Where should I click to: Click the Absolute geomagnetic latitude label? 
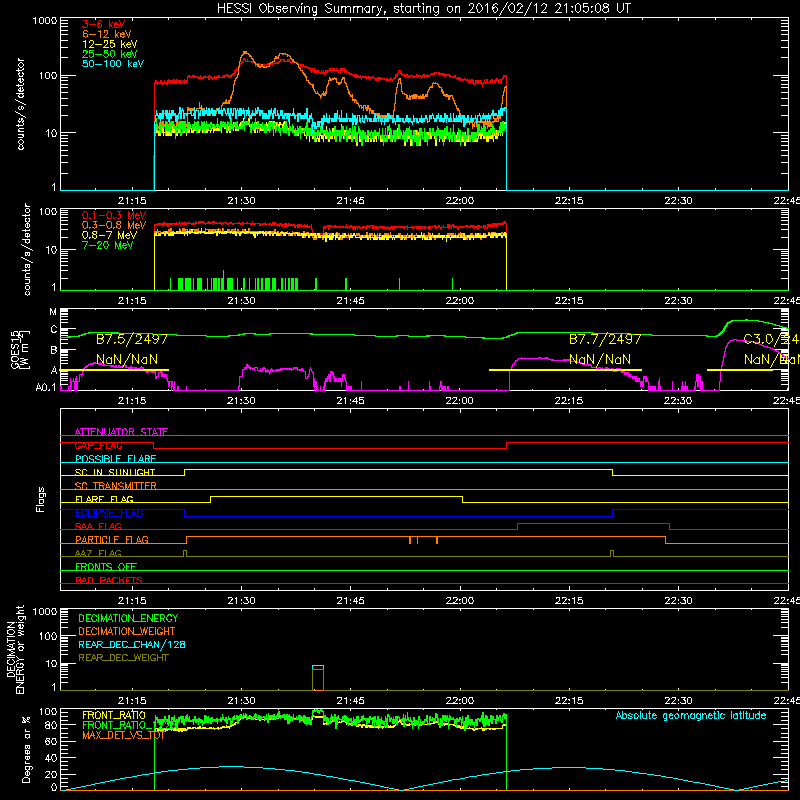coord(691,716)
